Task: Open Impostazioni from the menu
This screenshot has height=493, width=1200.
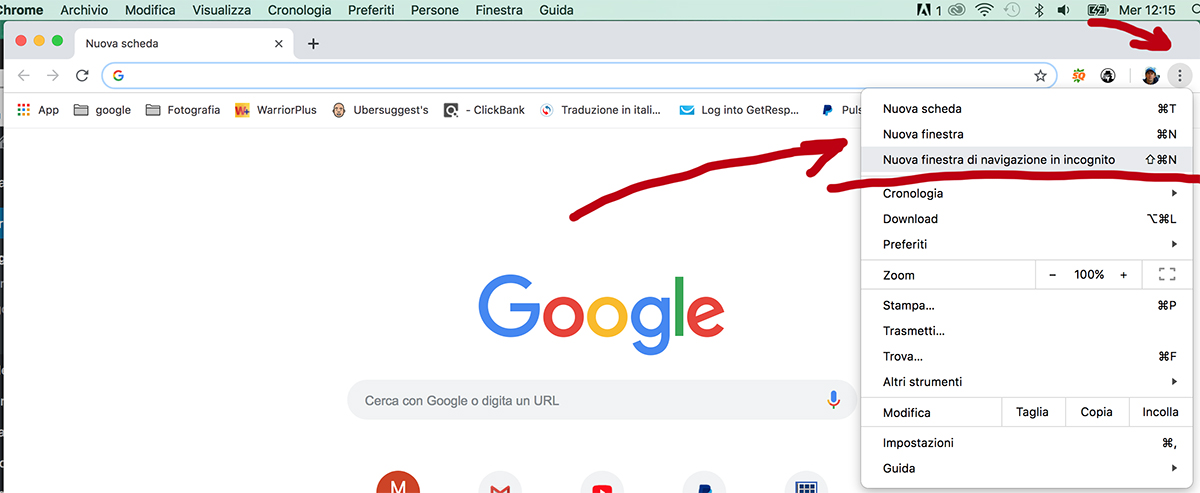Action: [x=918, y=443]
